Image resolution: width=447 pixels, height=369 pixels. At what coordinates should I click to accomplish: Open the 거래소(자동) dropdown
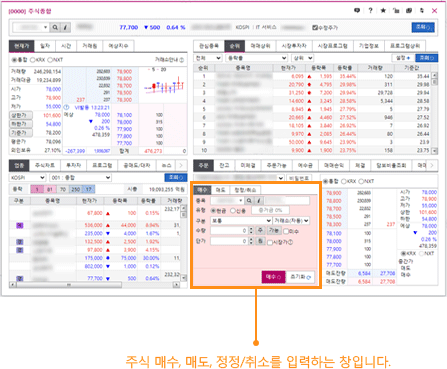(x=291, y=221)
